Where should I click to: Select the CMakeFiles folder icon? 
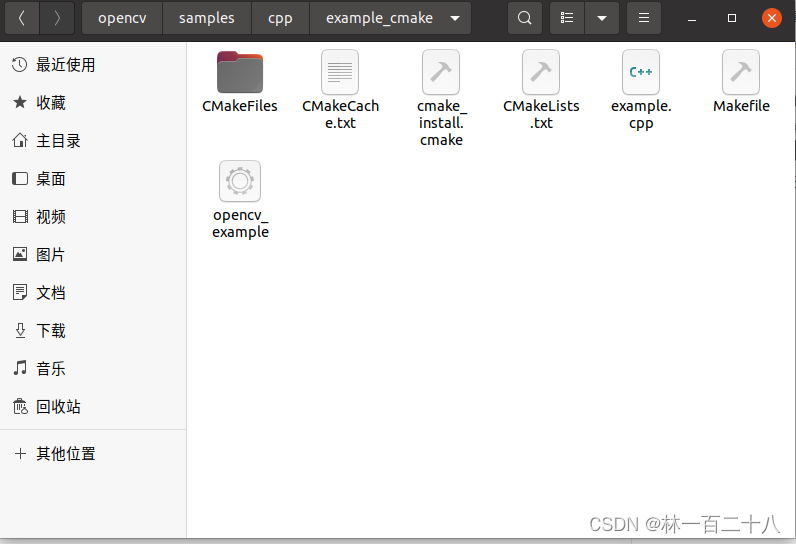[240, 72]
